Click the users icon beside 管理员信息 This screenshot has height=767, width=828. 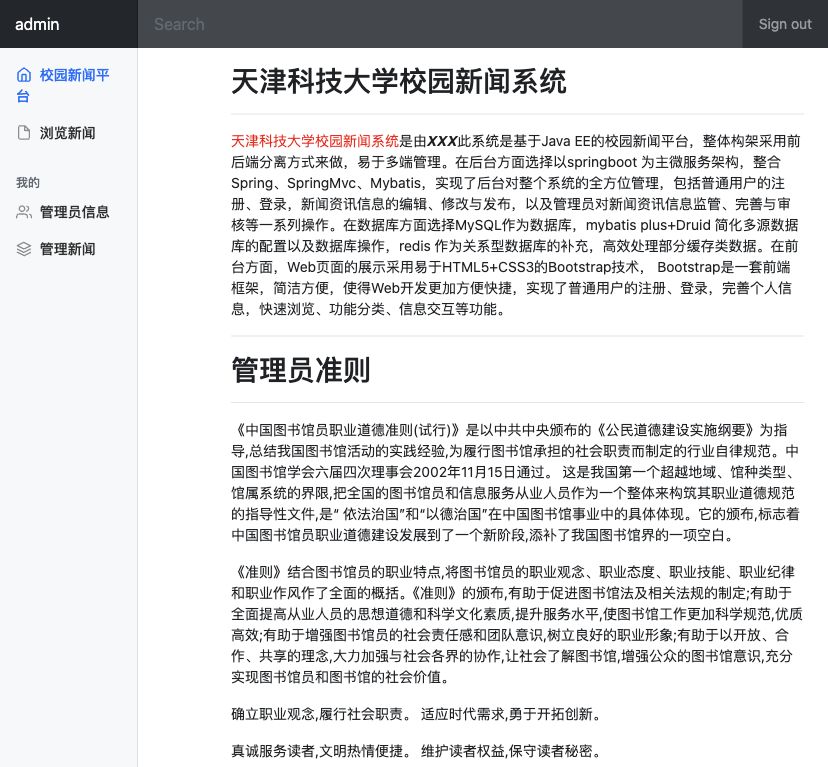coord(24,212)
